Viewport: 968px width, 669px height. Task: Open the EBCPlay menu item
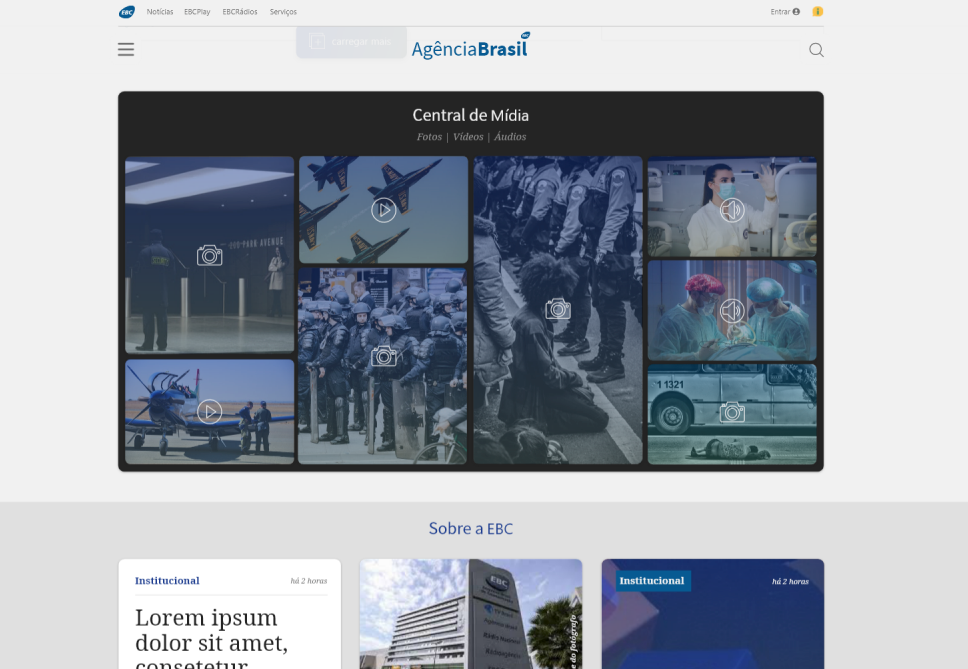click(x=197, y=12)
